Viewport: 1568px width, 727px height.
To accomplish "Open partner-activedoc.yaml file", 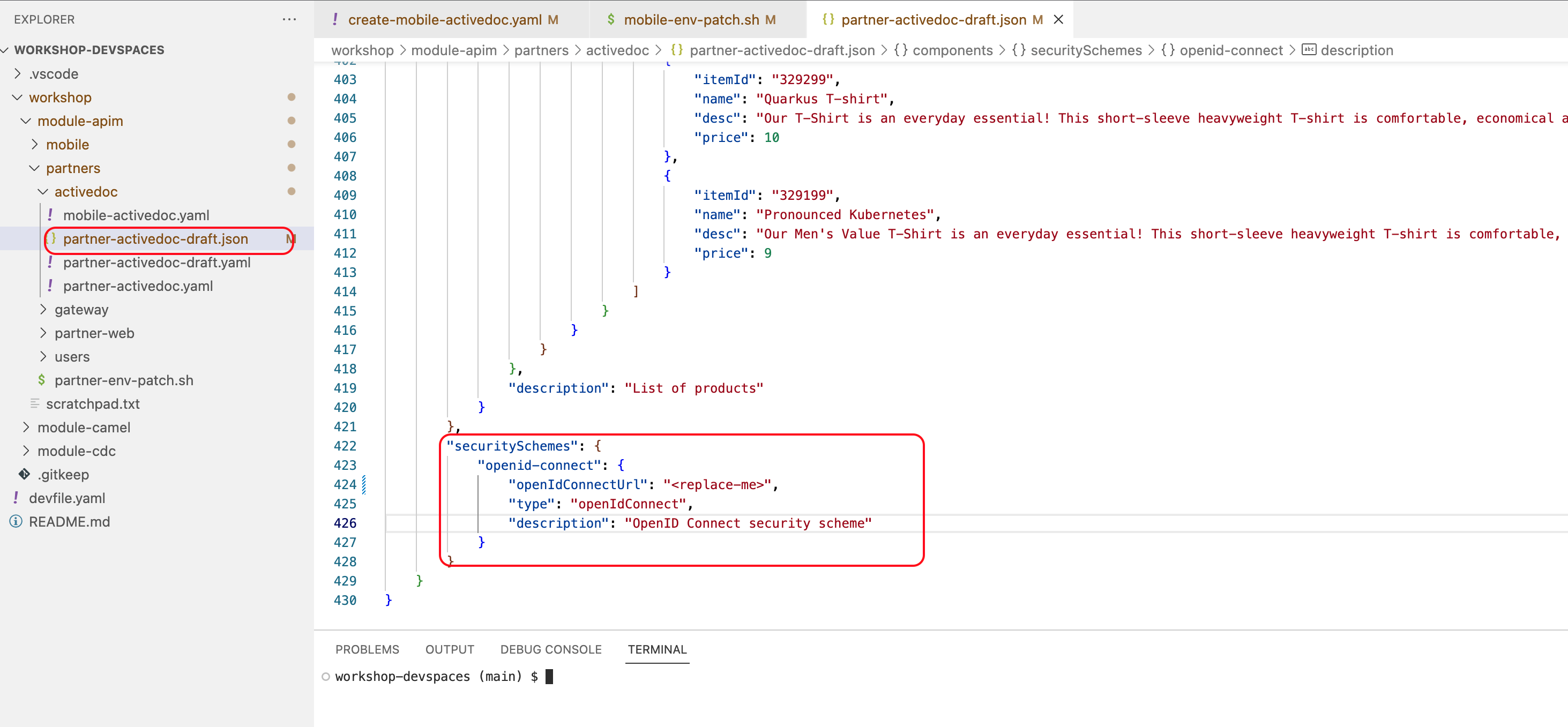I will tap(138, 286).
